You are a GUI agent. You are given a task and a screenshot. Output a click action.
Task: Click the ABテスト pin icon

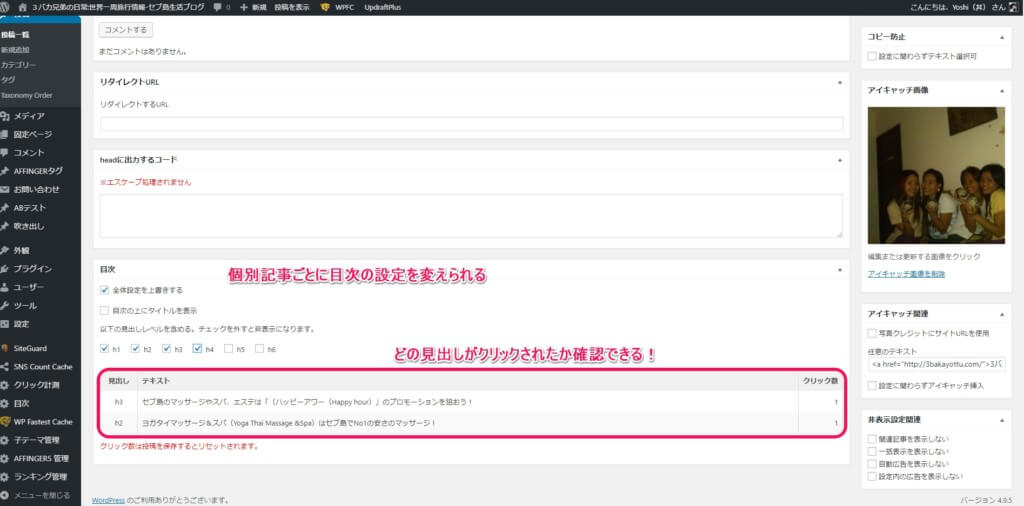pyautogui.click(x=5, y=208)
